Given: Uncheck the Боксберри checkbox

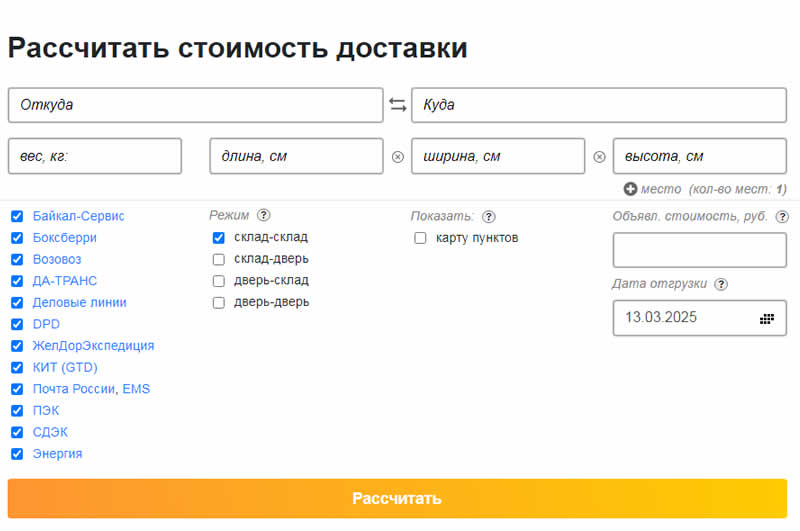Looking at the screenshot, I should [x=17, y=238].
